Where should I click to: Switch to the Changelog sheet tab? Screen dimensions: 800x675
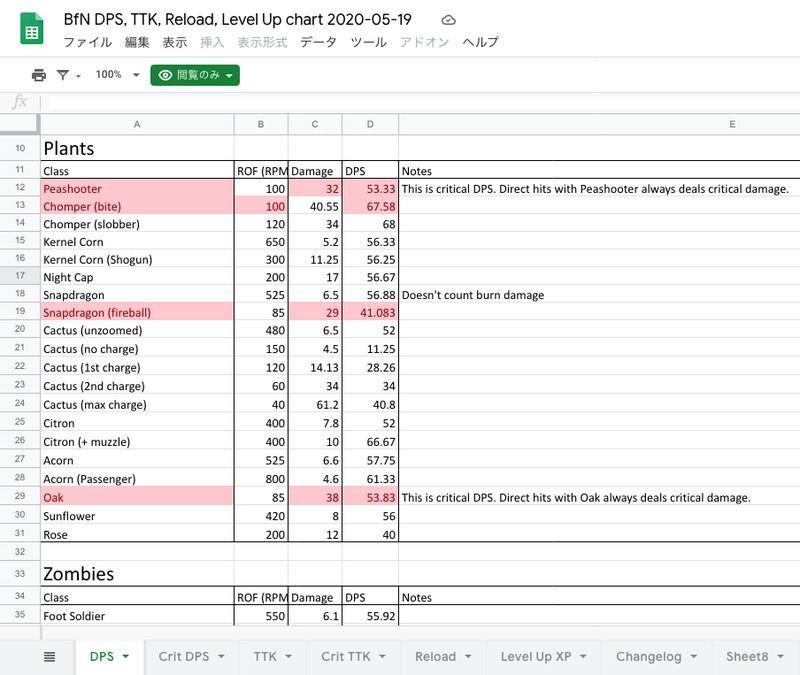(x=648, y=657)
